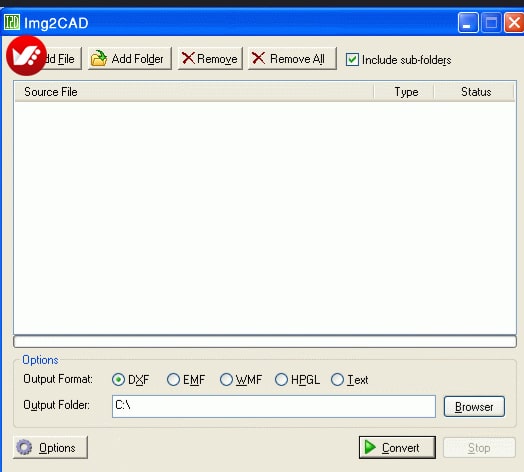Screen dimensions: 524x472
Task: Select Text output format
Action: 337,380
